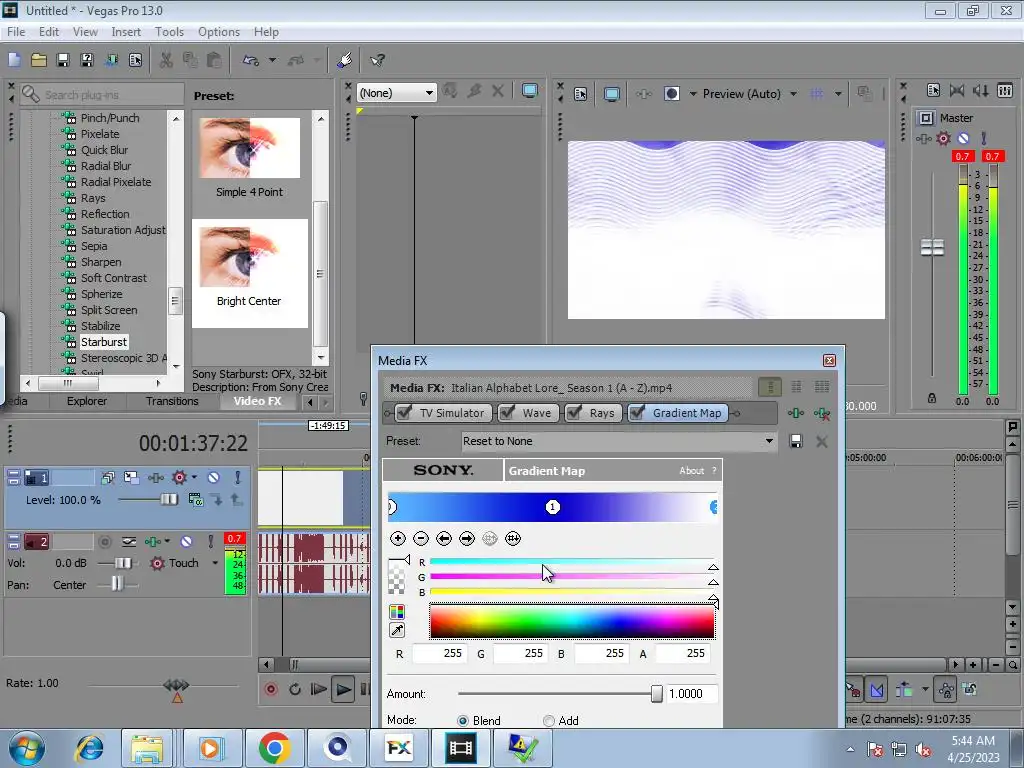Click the About link in Gradient Map

coord(692,470)
